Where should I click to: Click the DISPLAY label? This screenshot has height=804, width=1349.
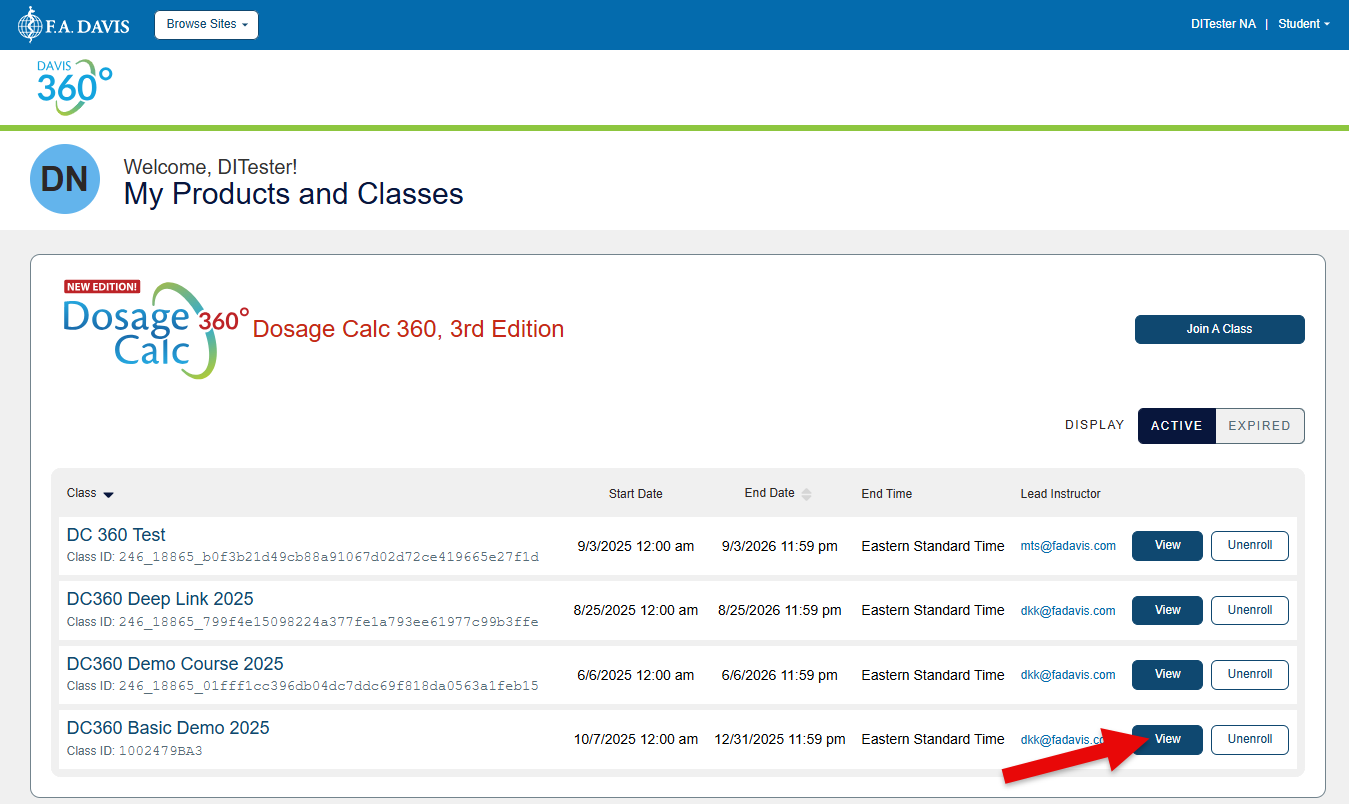click(1095, 425)
